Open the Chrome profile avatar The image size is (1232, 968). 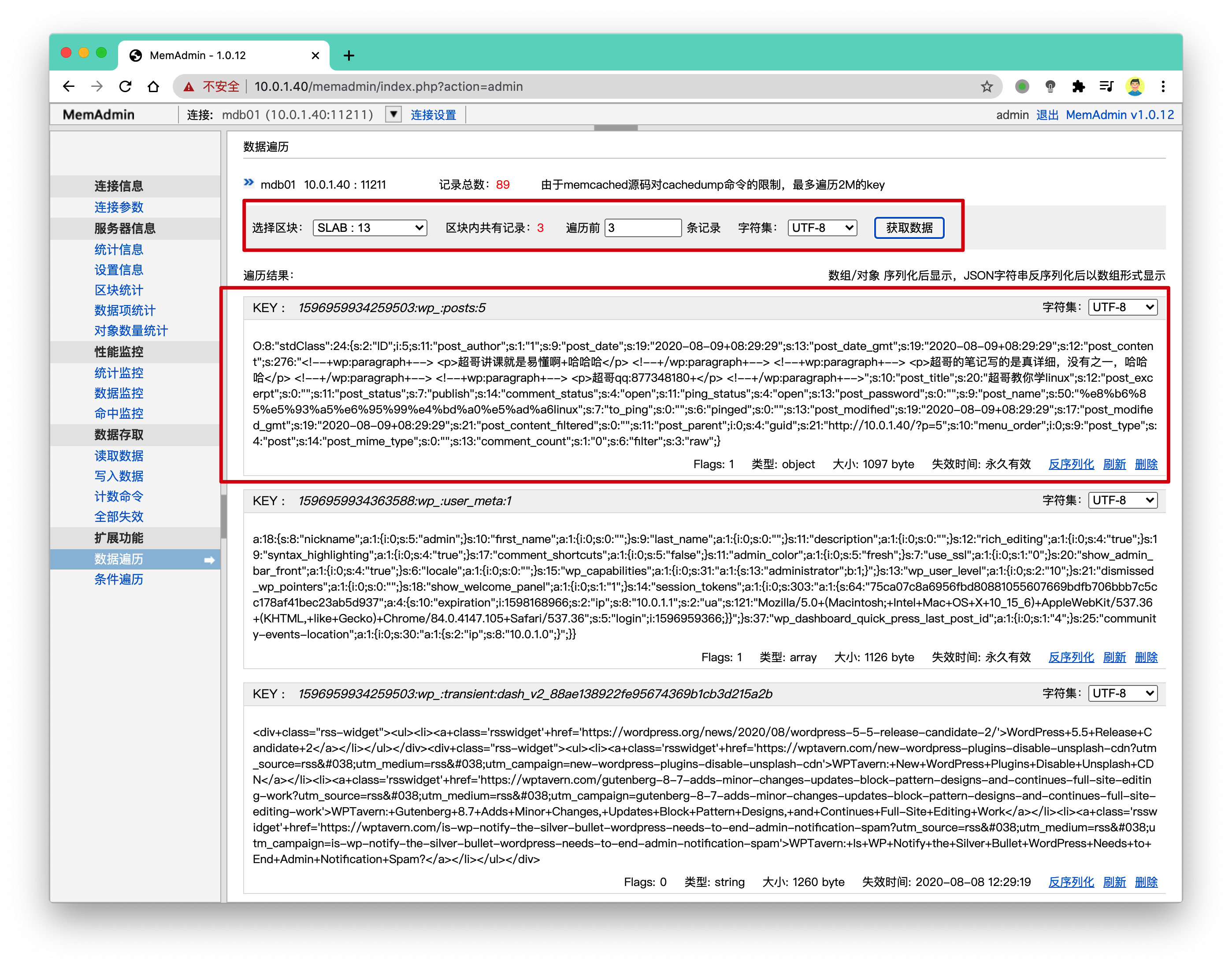point(1135,86)
